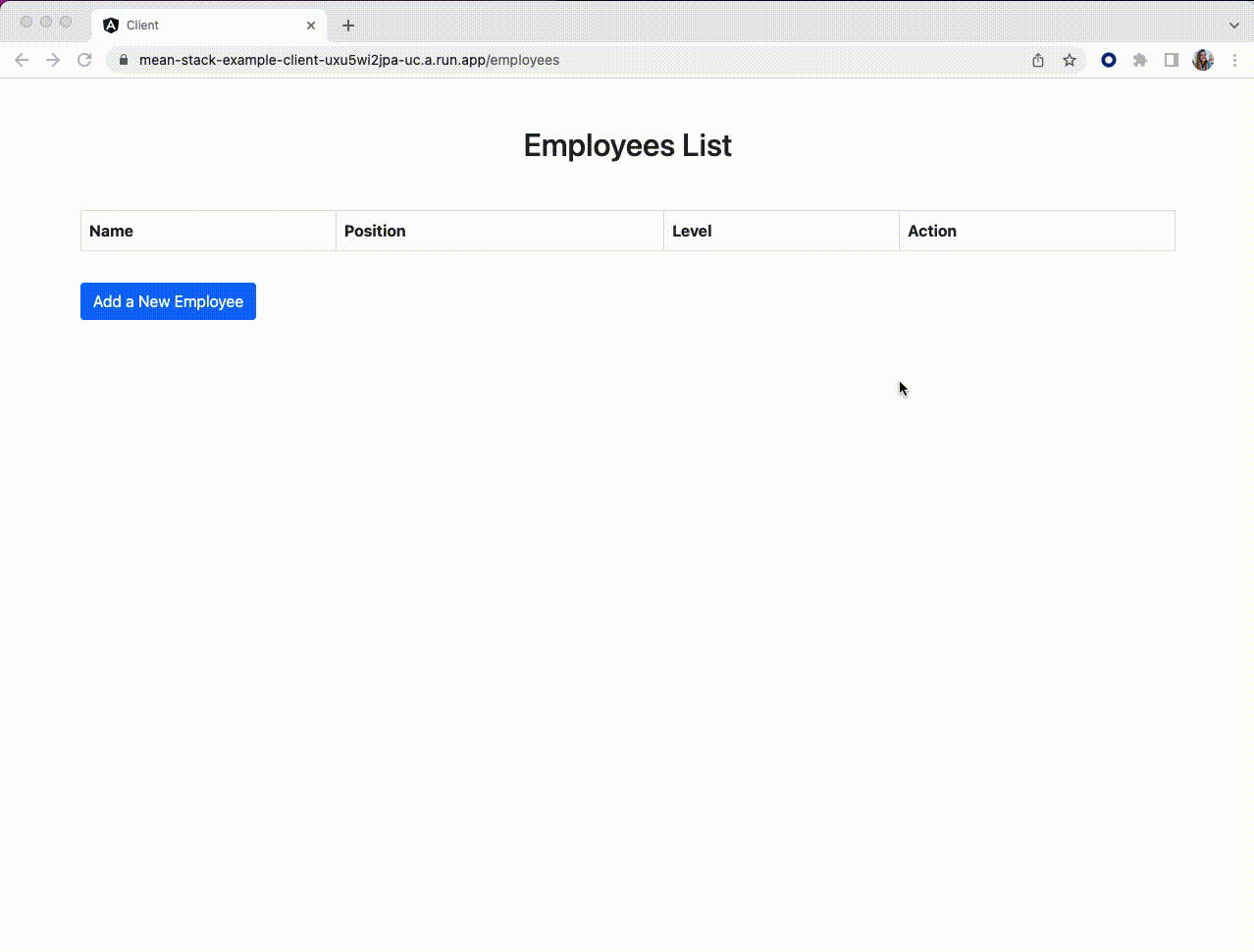The height and width of the screenshot is (952, 1254).
Task: Close the Client tab
Action: 311,26
